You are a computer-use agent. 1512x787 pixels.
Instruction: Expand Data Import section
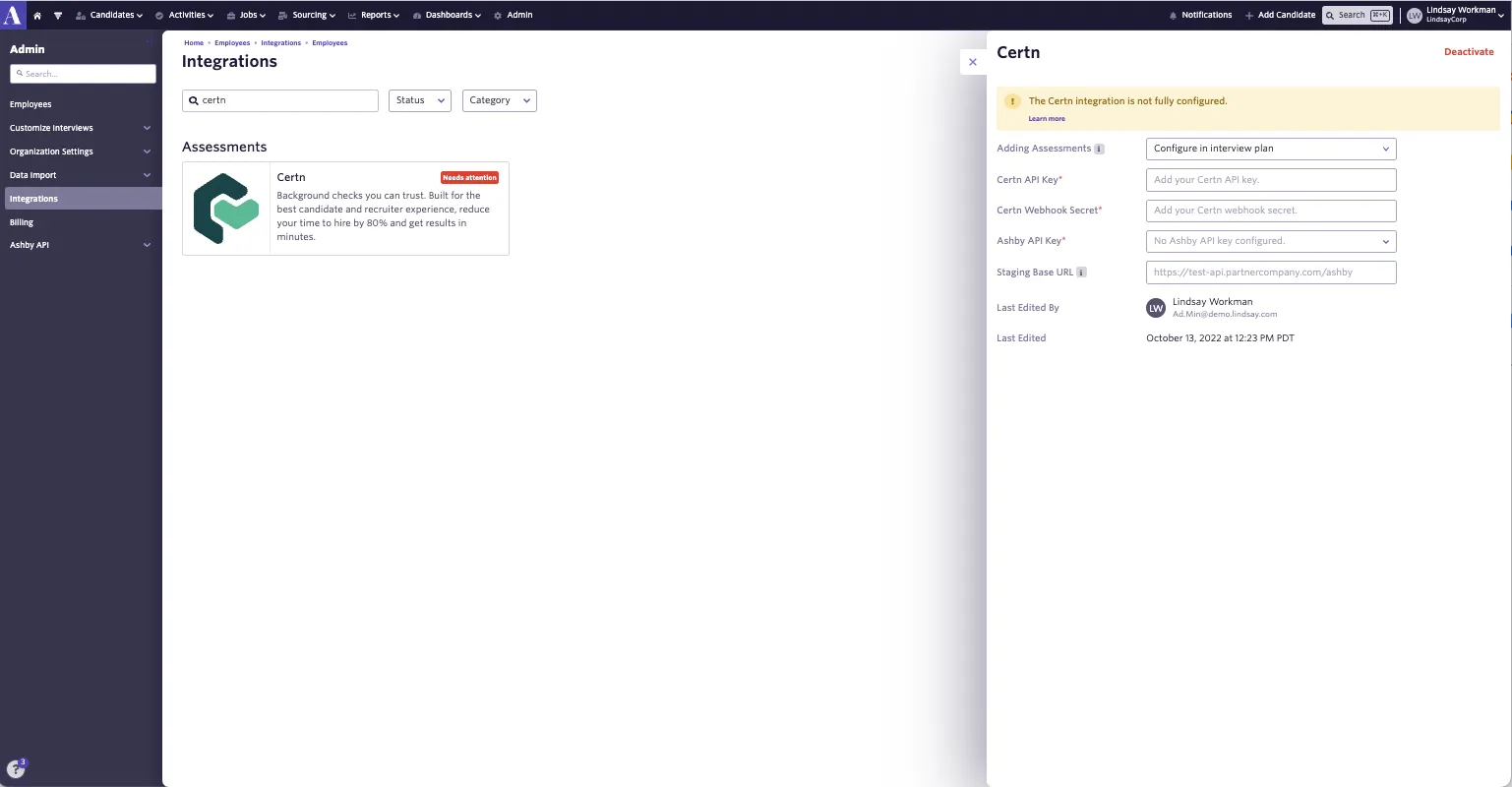click(81, 175)
